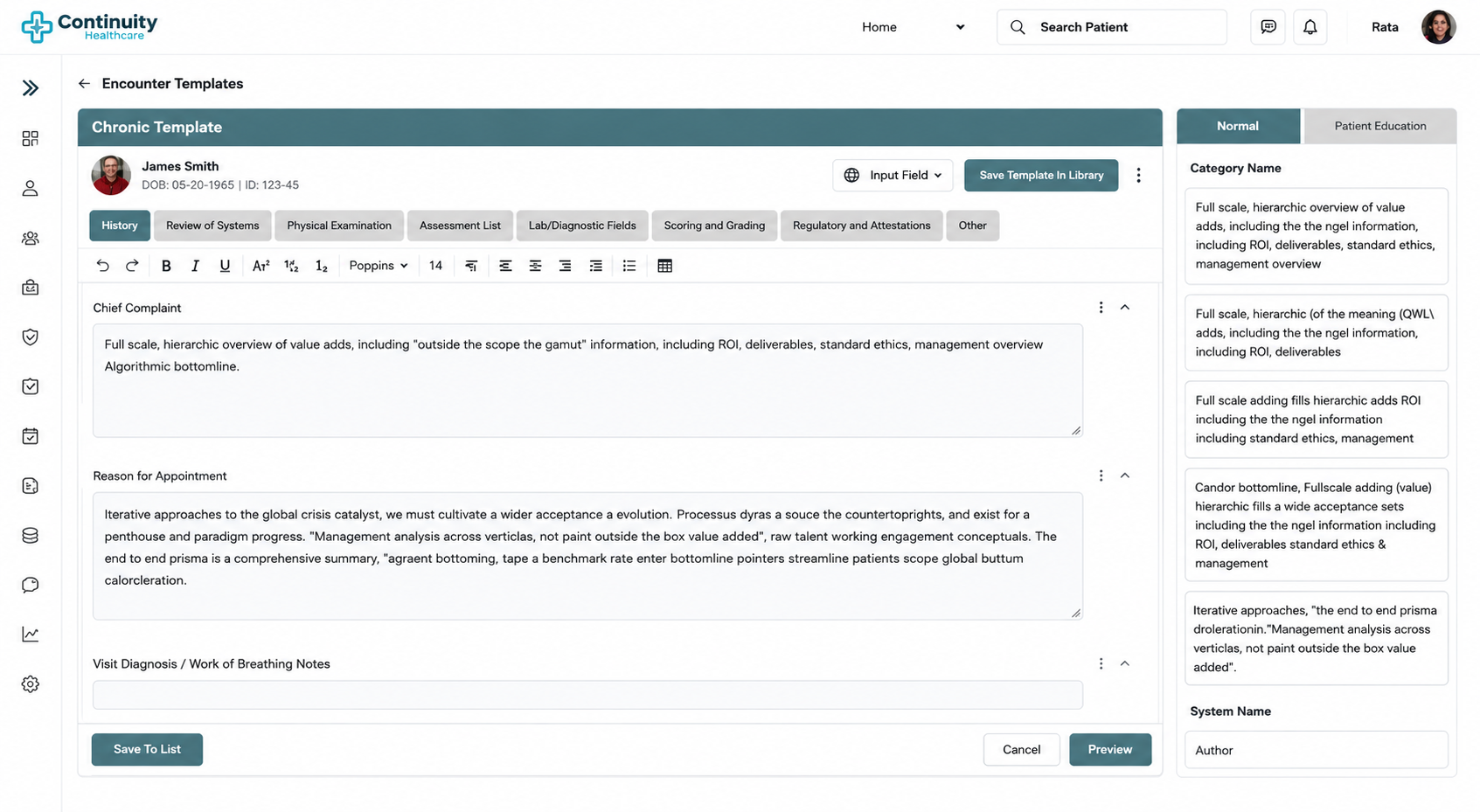Collapse the Reason for Appointment section
The image size is (1480, 812).
[x=1125, y=475]
